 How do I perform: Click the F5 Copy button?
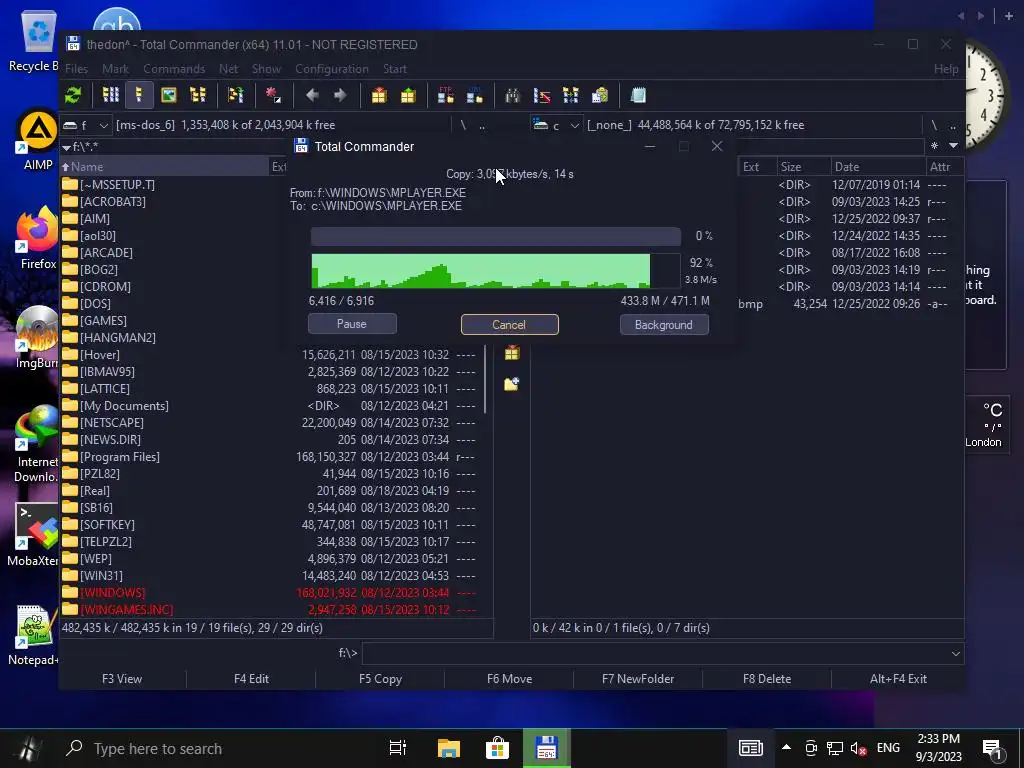(380, 679)
